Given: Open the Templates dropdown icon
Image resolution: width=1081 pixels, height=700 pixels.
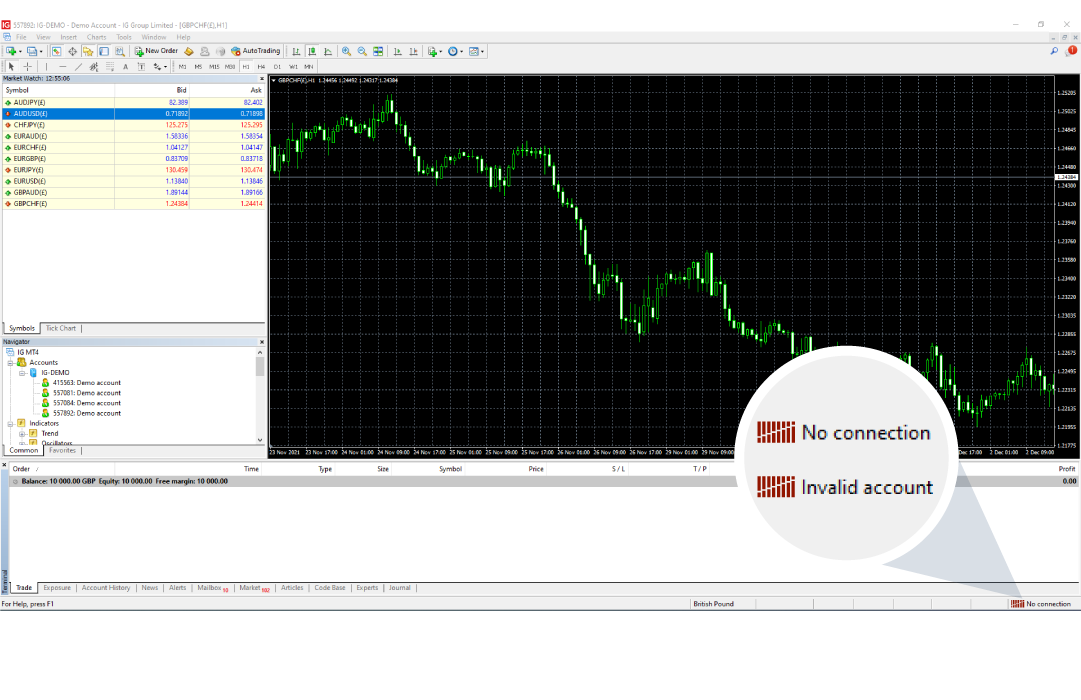Looking at the screenshot, I should [x=476, y=51].
